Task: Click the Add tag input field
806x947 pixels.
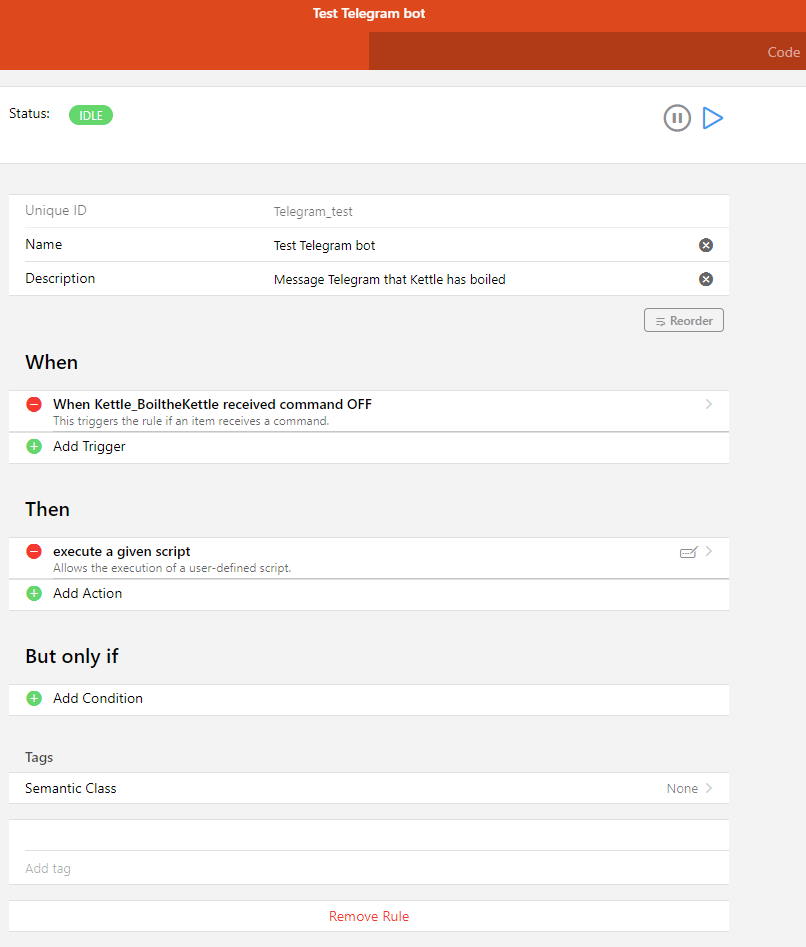Action: [369, 868]
